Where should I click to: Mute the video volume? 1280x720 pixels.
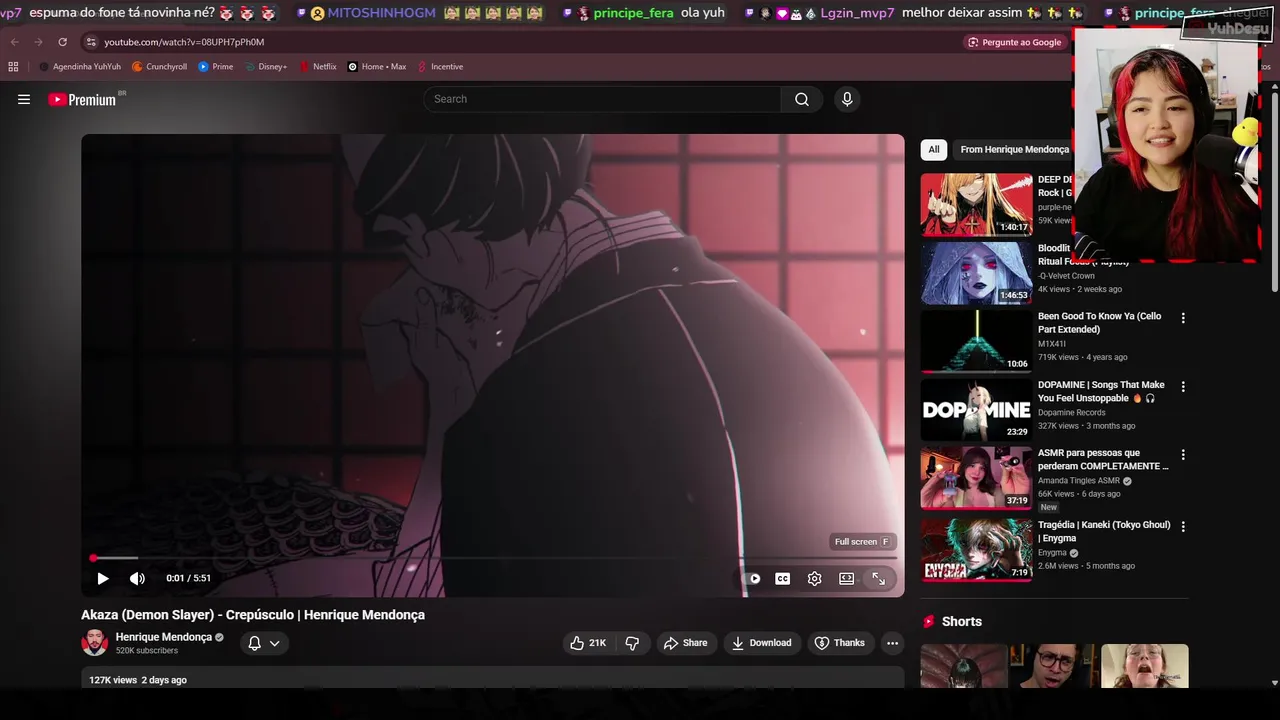(137, 578)
